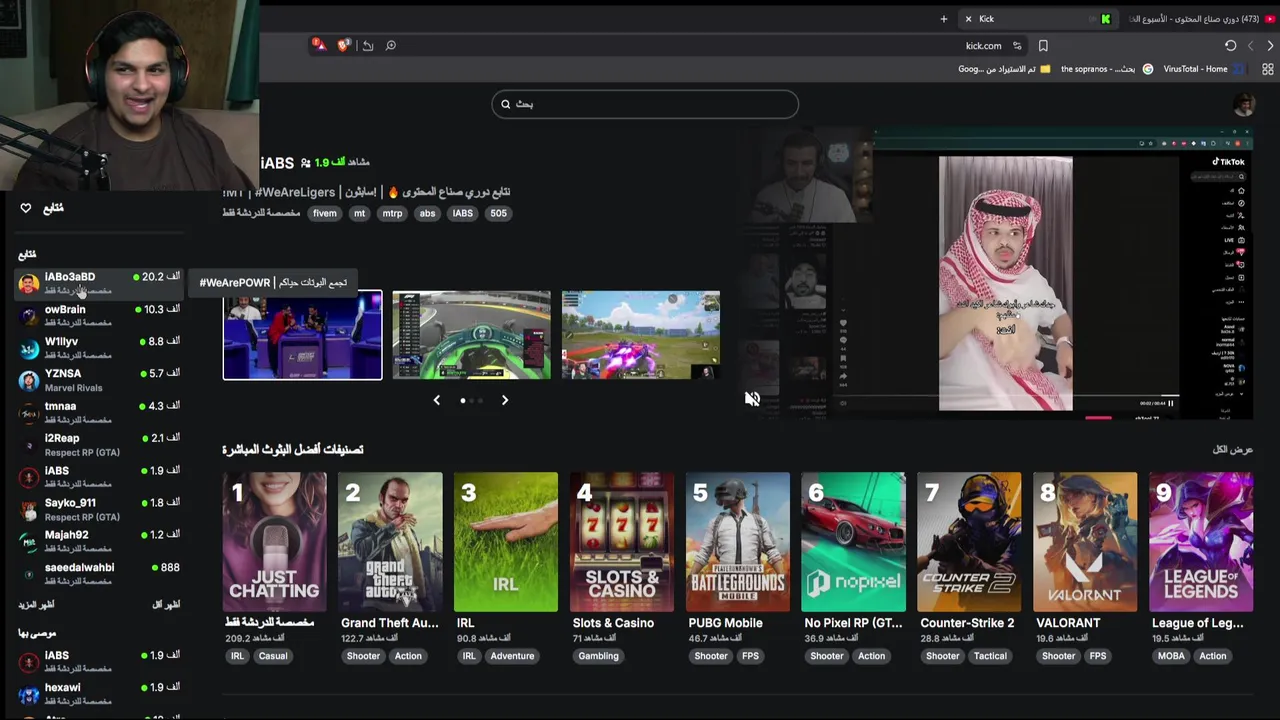Click the fivem stream tag
The width and height of the screenshot is (1280, 720).
pos(325,213)
